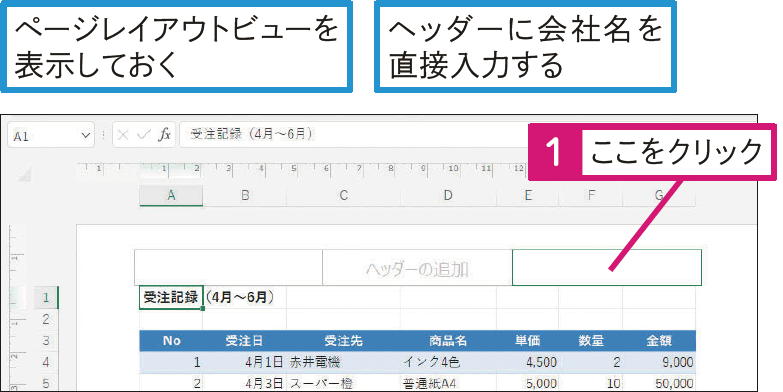Select cell with 4月1日
The height and width of the screenshot is (392, 783).
point(245,362)
